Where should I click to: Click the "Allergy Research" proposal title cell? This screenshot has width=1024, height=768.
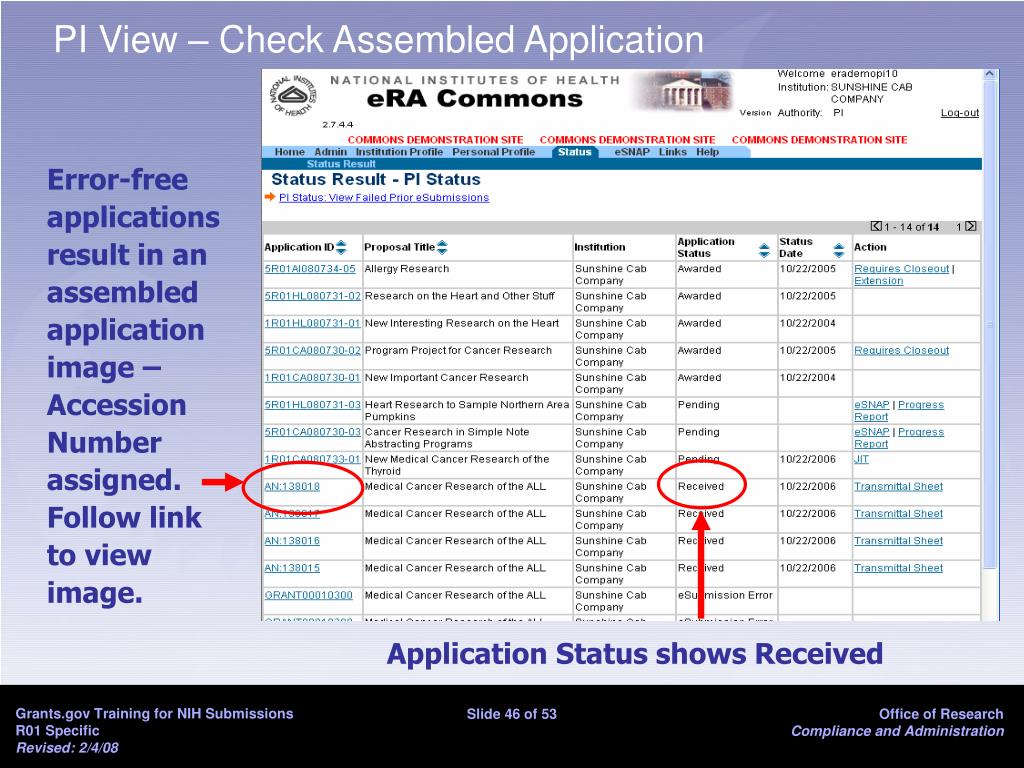point(407,269)
